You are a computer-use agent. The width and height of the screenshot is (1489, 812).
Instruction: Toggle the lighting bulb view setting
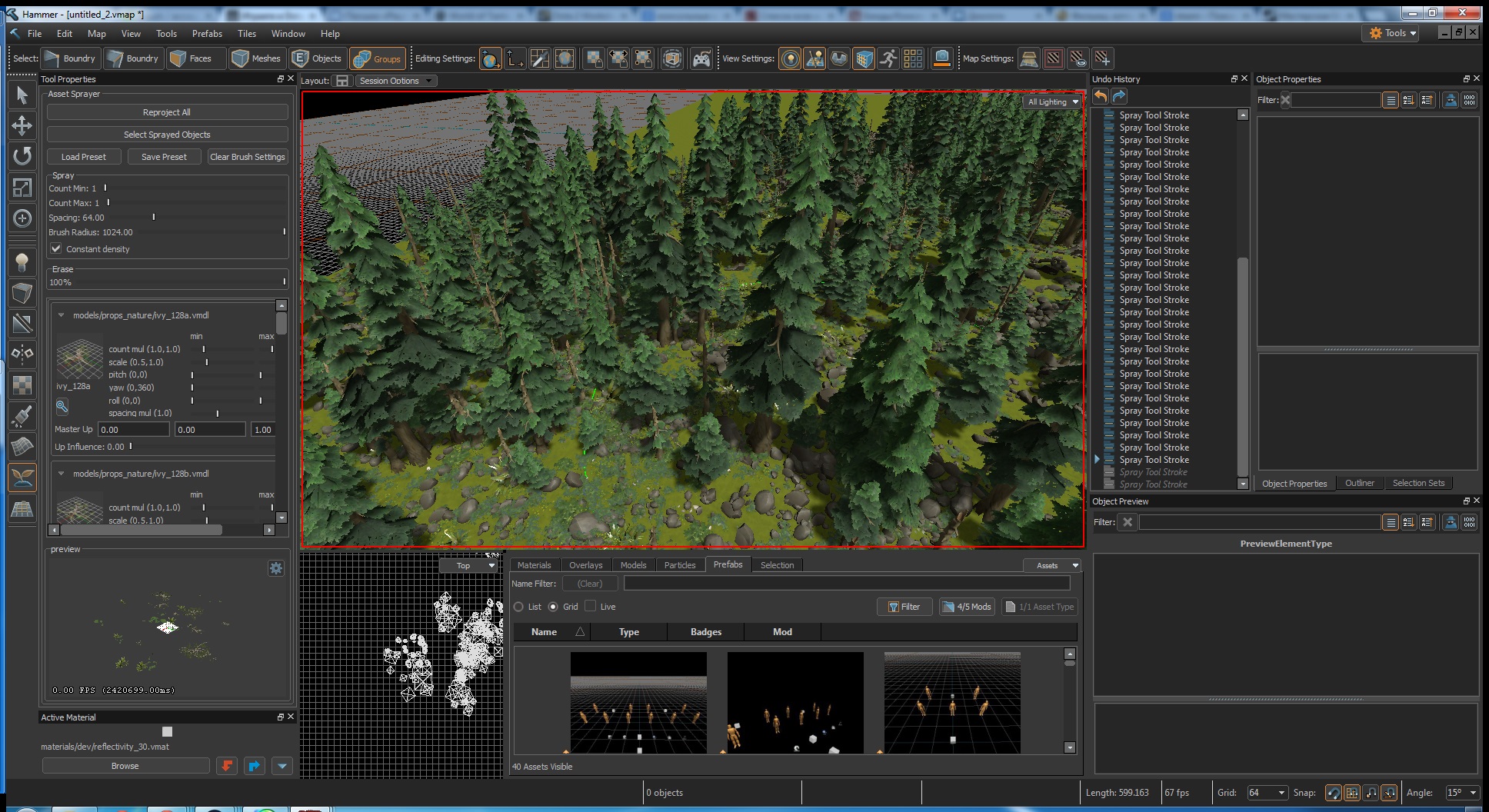point(790,58)
